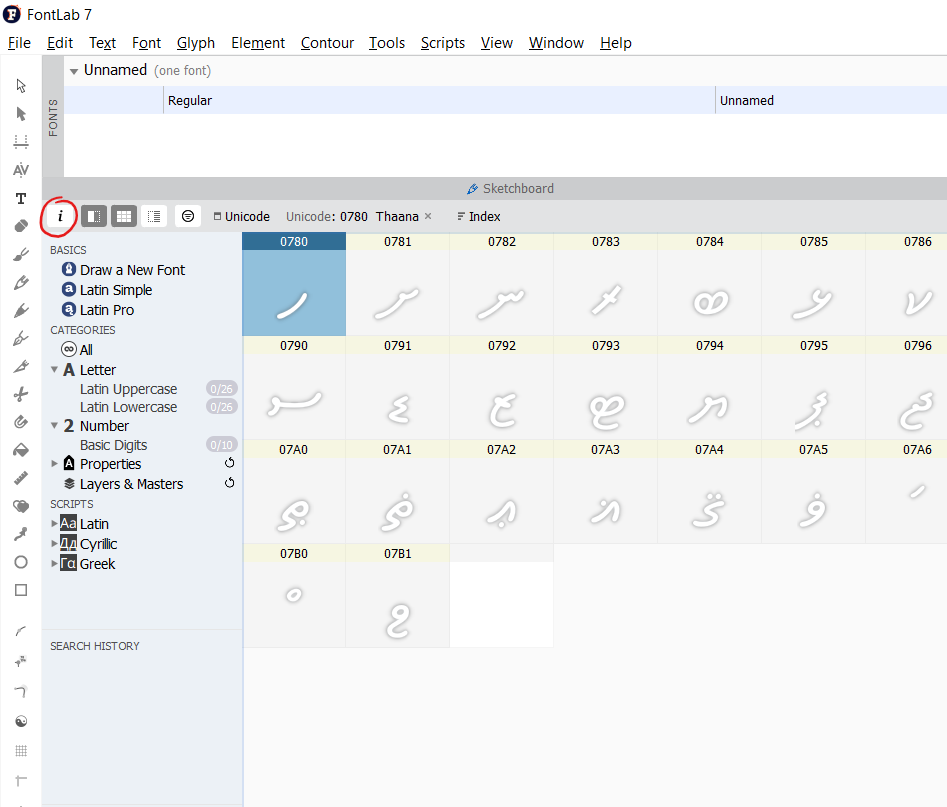947x807 pixels.
Task: Open the Scripts menu
Action: point(443,43)
